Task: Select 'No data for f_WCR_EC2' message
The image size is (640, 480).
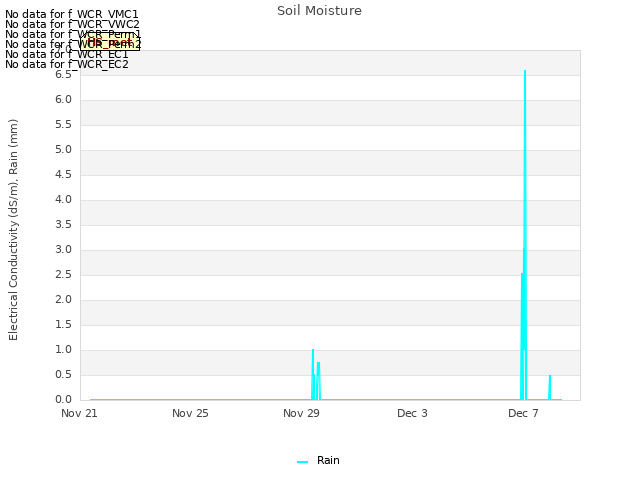Action: (x=67, y=64)
